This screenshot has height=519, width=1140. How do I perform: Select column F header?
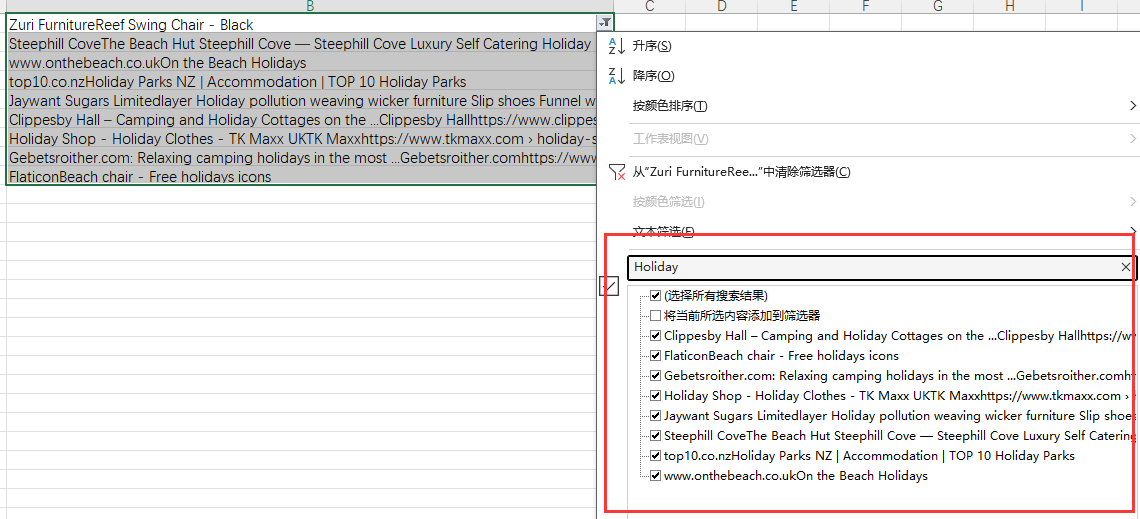[x=865, y=6]
